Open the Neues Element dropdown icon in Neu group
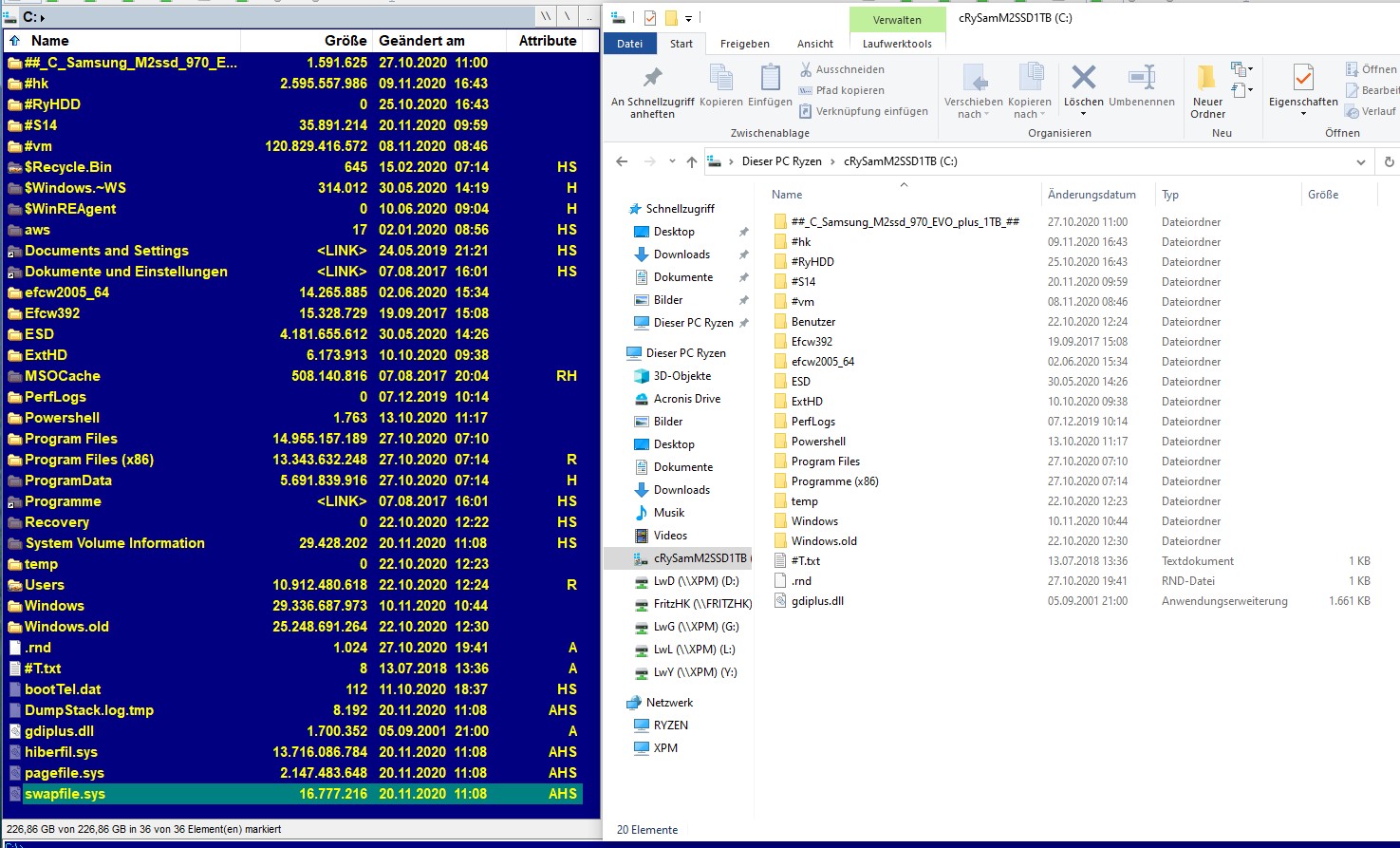 pos(1241,69)
